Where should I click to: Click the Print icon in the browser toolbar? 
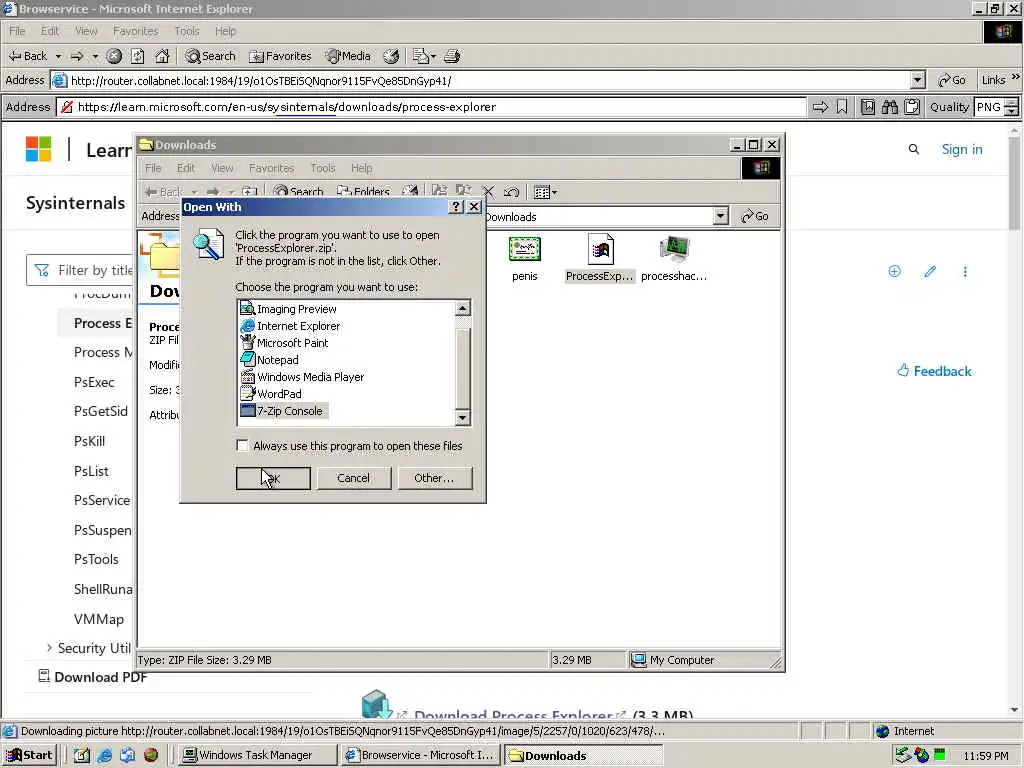[453, 56]
